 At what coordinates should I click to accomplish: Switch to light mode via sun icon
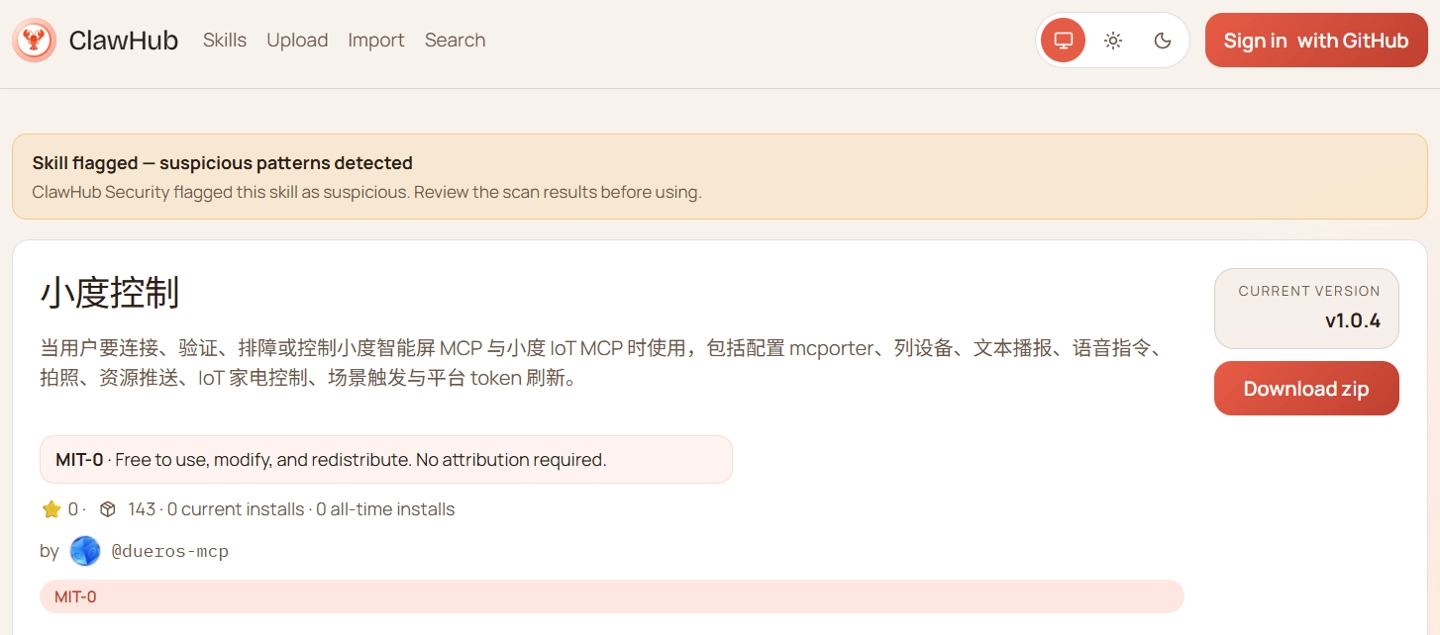coord(1112,40)
